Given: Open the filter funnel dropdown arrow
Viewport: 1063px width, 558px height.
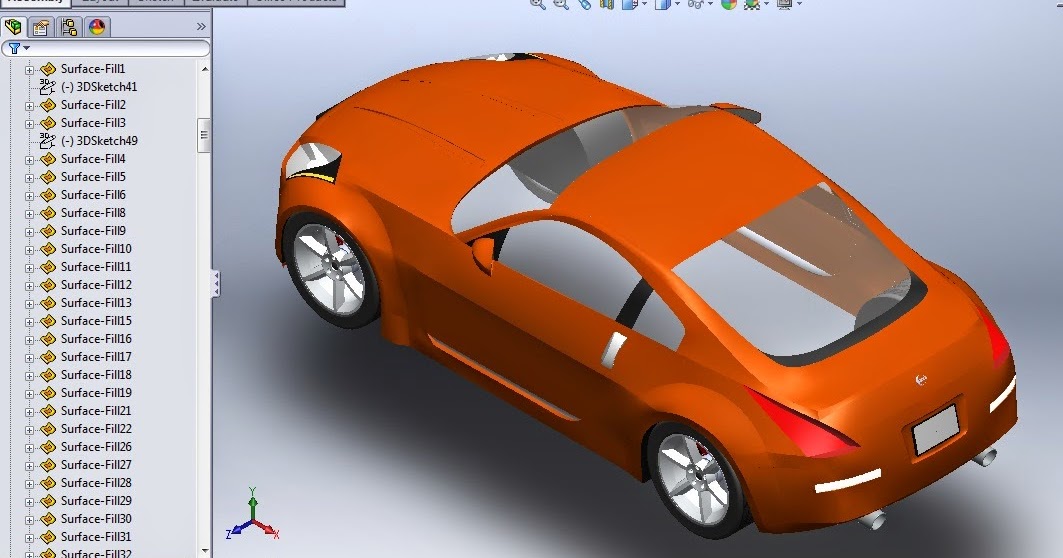Looking at the screenshot, I should [x=27, y=48].
